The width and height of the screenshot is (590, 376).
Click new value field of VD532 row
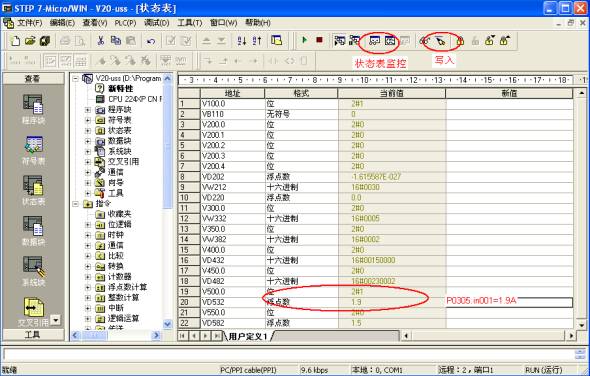[509, 302]
